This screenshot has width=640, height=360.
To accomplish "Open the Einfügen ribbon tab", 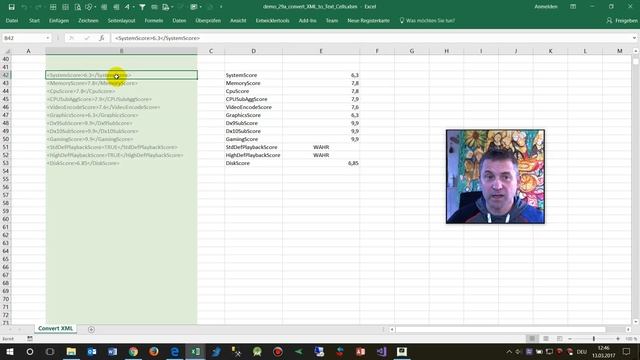I will [x=59, y=20].
